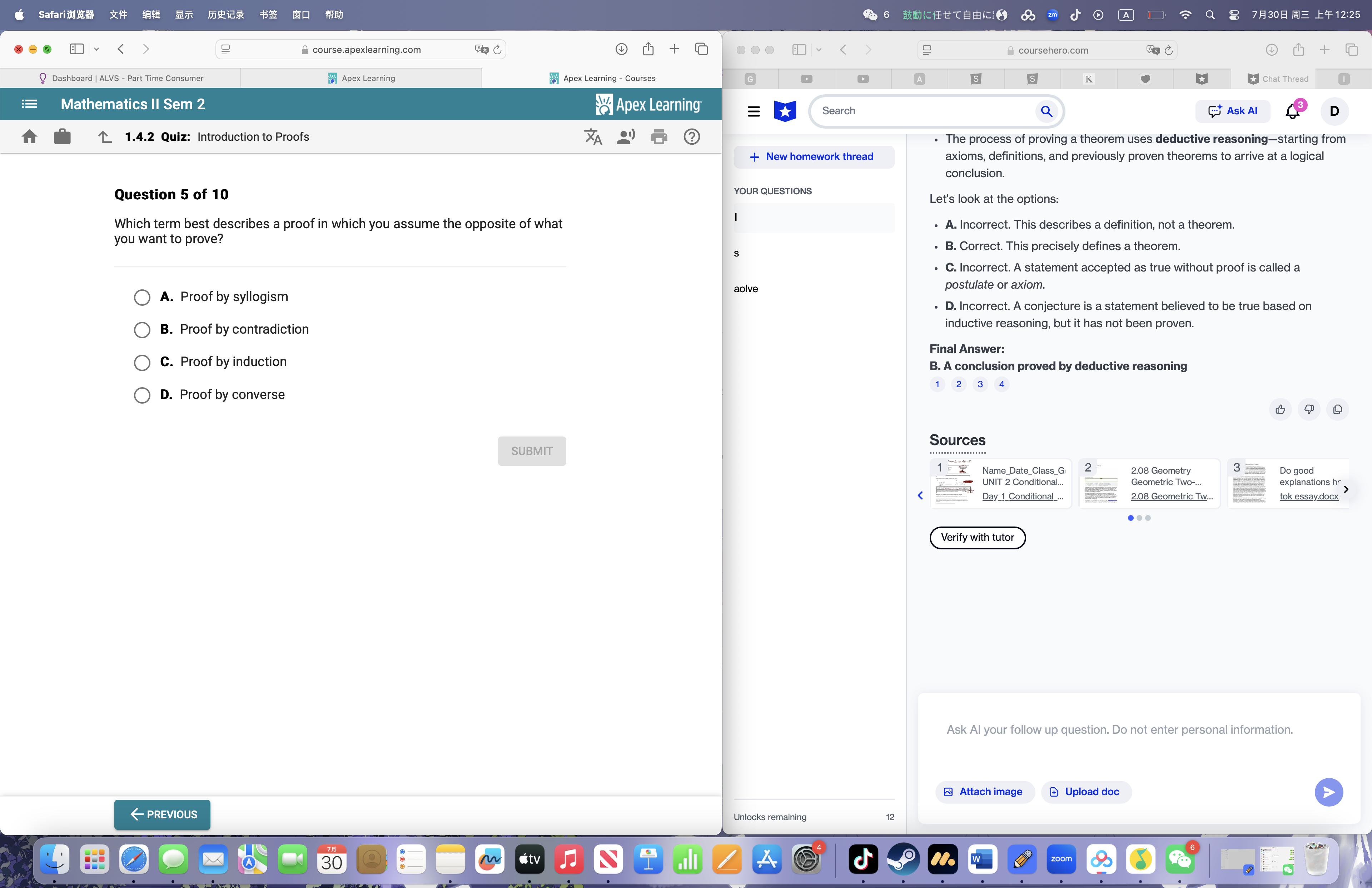The image size is (1372, 888).
Task: Click the home icon in Apex Learning
Action: tap(29, 136)
